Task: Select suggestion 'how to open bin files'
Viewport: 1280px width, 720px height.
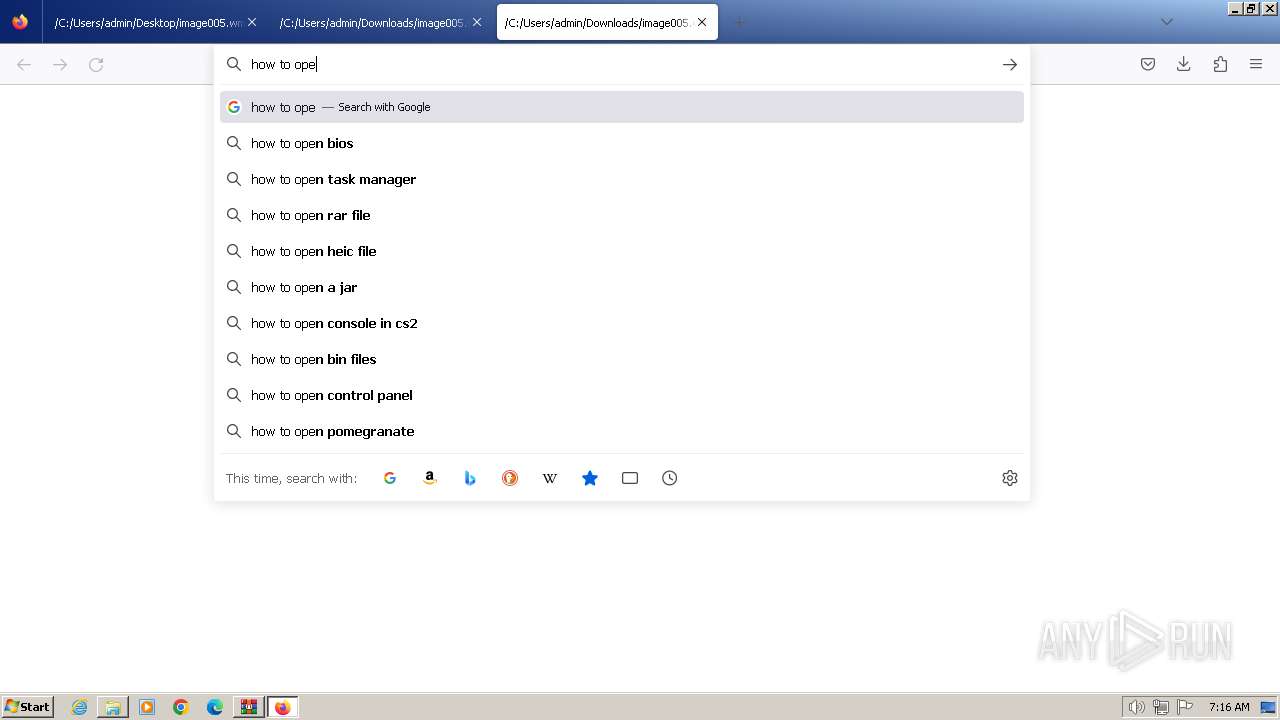Action: pyautogui.click(x=622, y=359)
